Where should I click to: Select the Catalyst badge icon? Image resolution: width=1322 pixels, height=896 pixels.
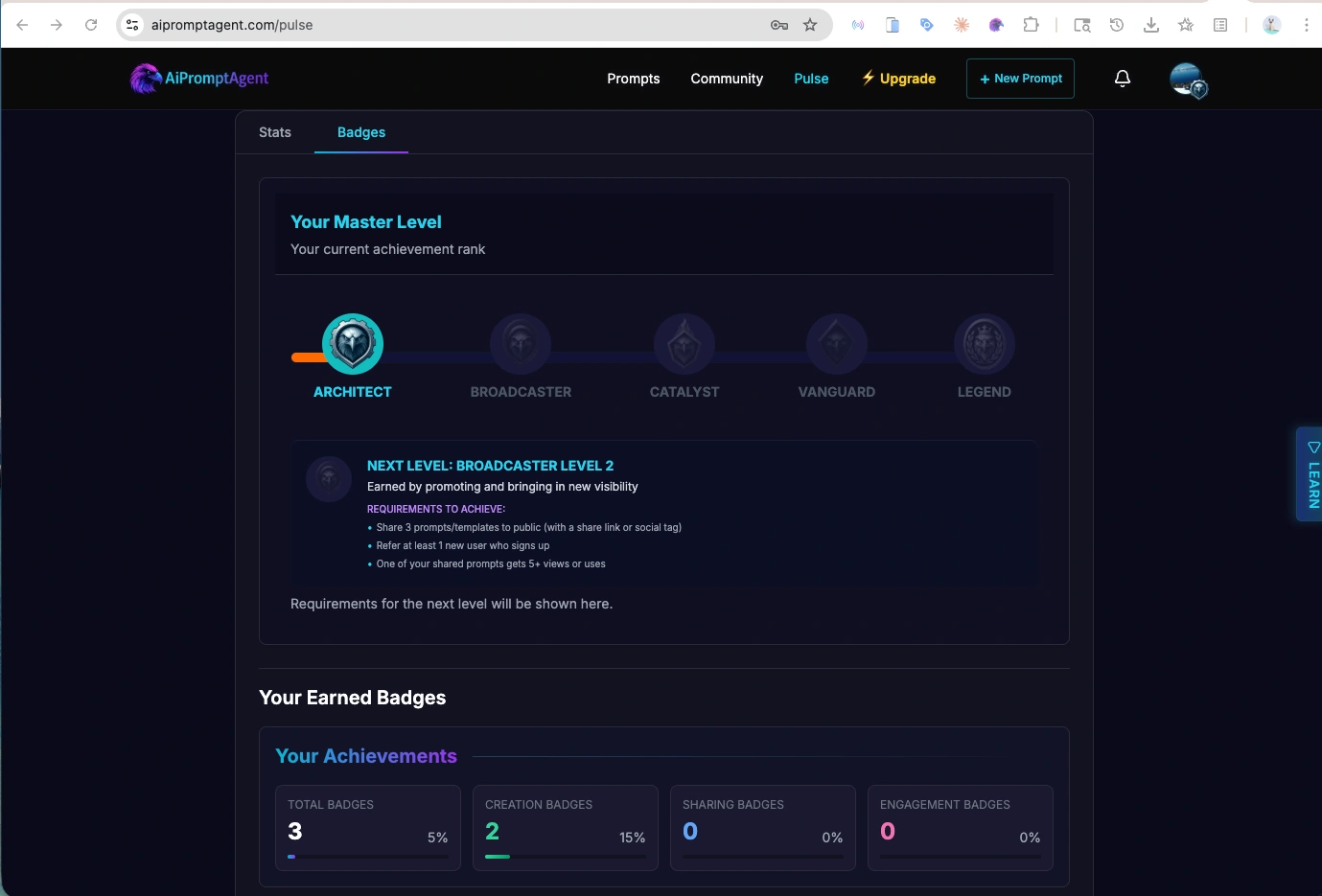[684, 344]
